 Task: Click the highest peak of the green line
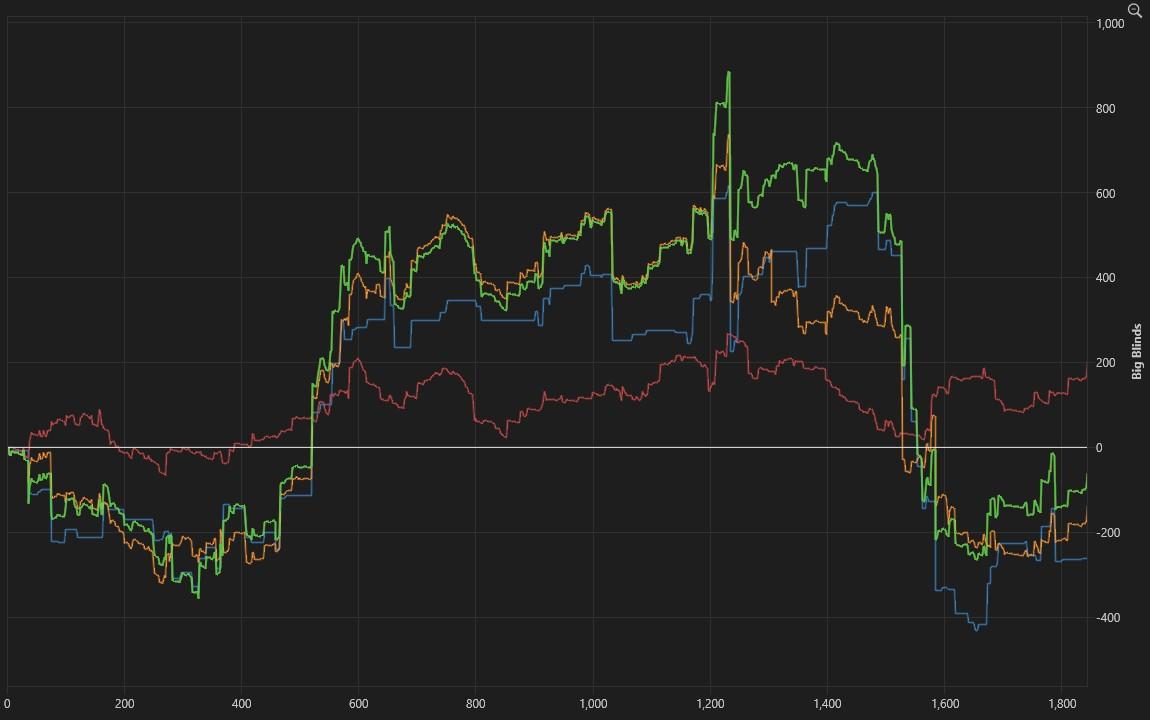(x=728, y=73)
